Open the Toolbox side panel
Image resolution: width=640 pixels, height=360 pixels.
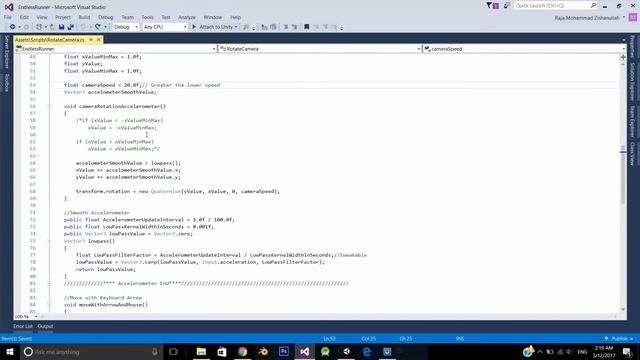click(x=6, y=83)
